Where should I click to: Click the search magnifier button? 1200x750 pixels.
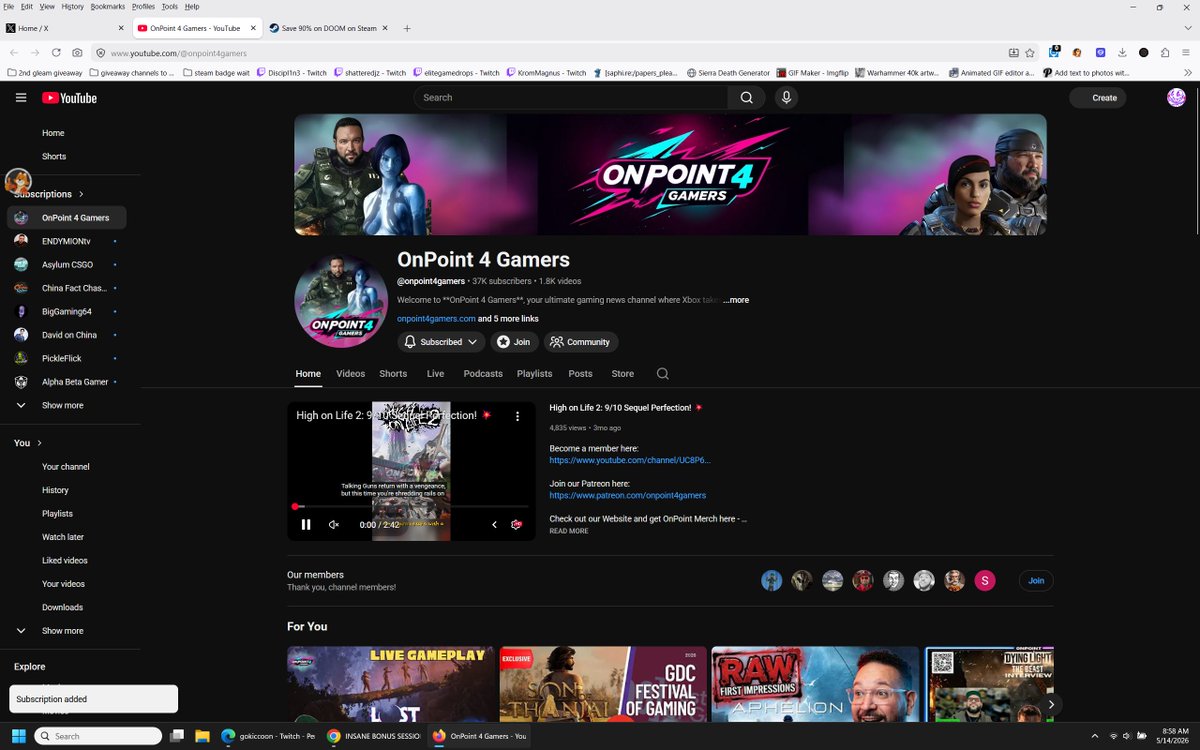(x=746, y=97)
